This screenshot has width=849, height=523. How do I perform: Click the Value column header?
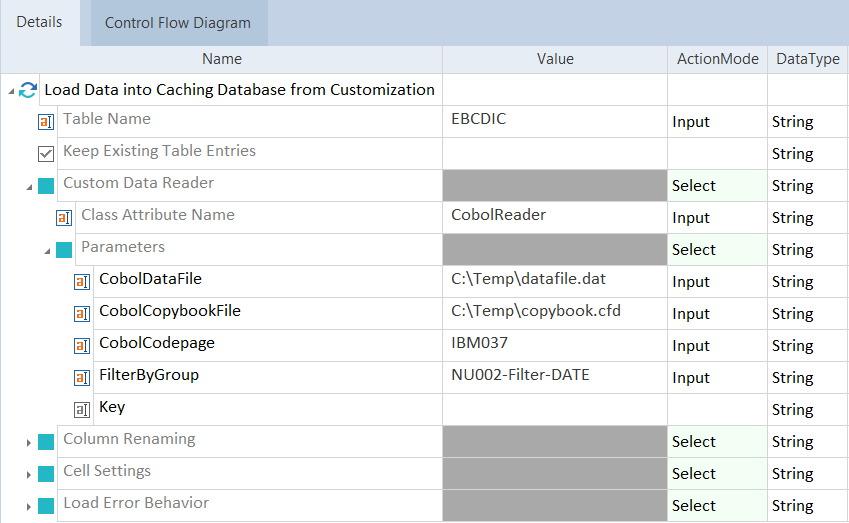[x=555, y=59]
